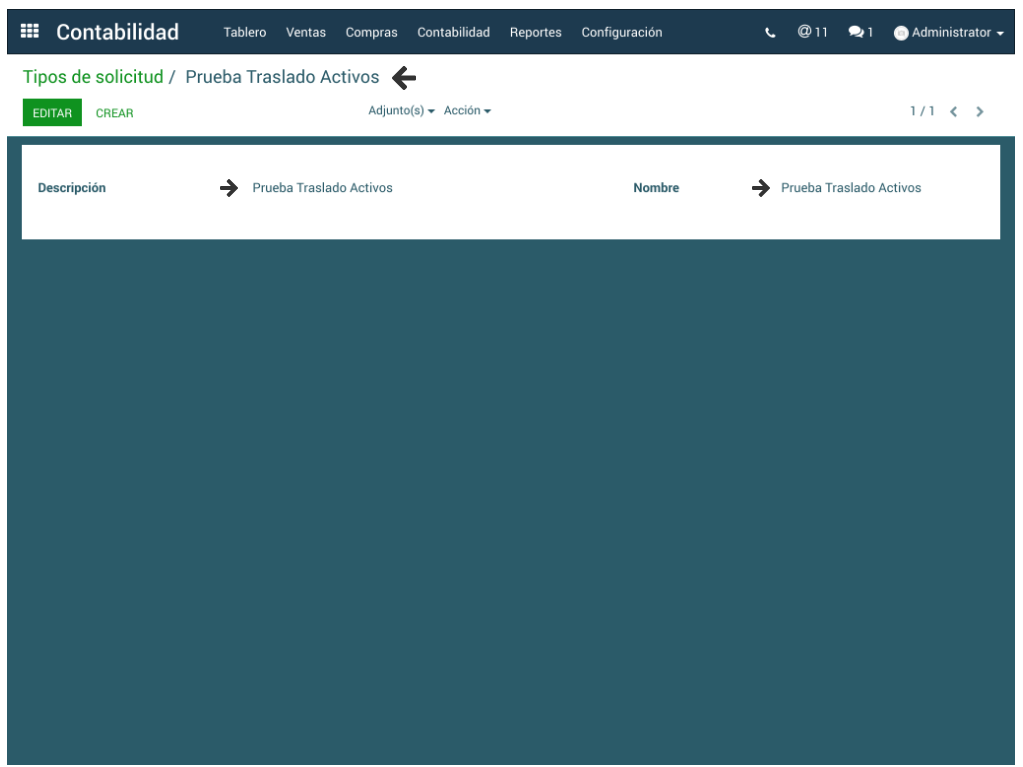Expand the Adjunto(s) dropdown
The height and width of the screenshot is (767, 1023).
click(x=401, y=111)
